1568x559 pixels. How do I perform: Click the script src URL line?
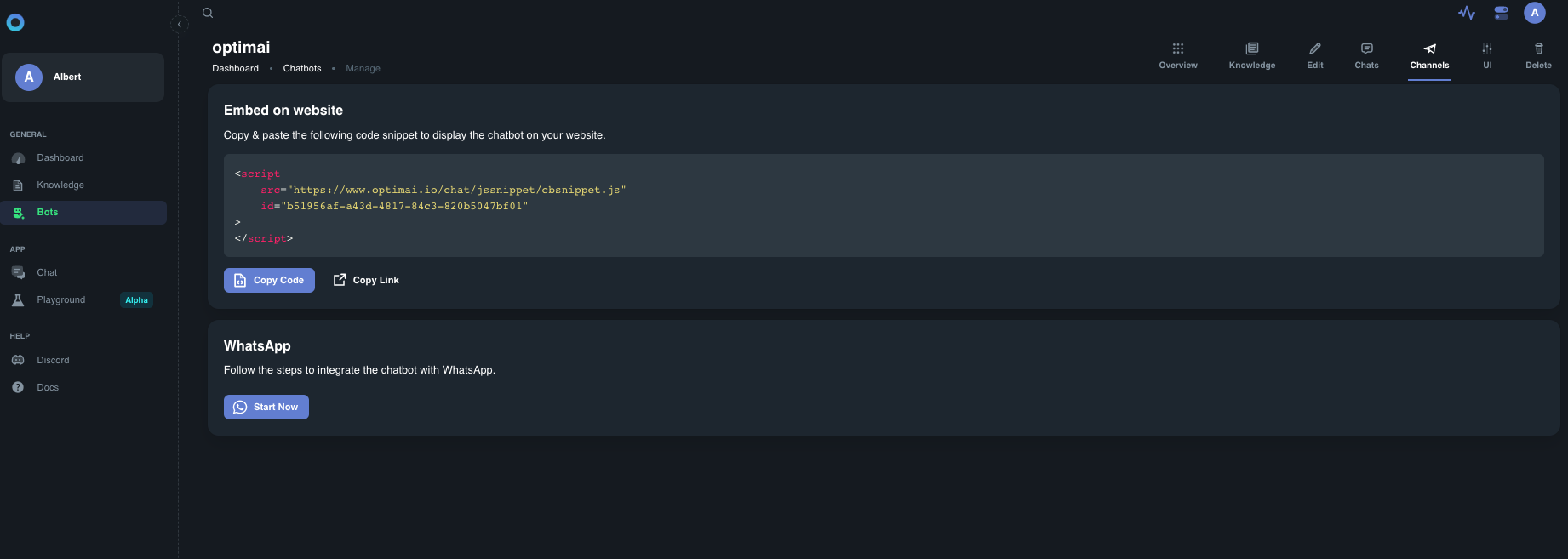[444, 191]
